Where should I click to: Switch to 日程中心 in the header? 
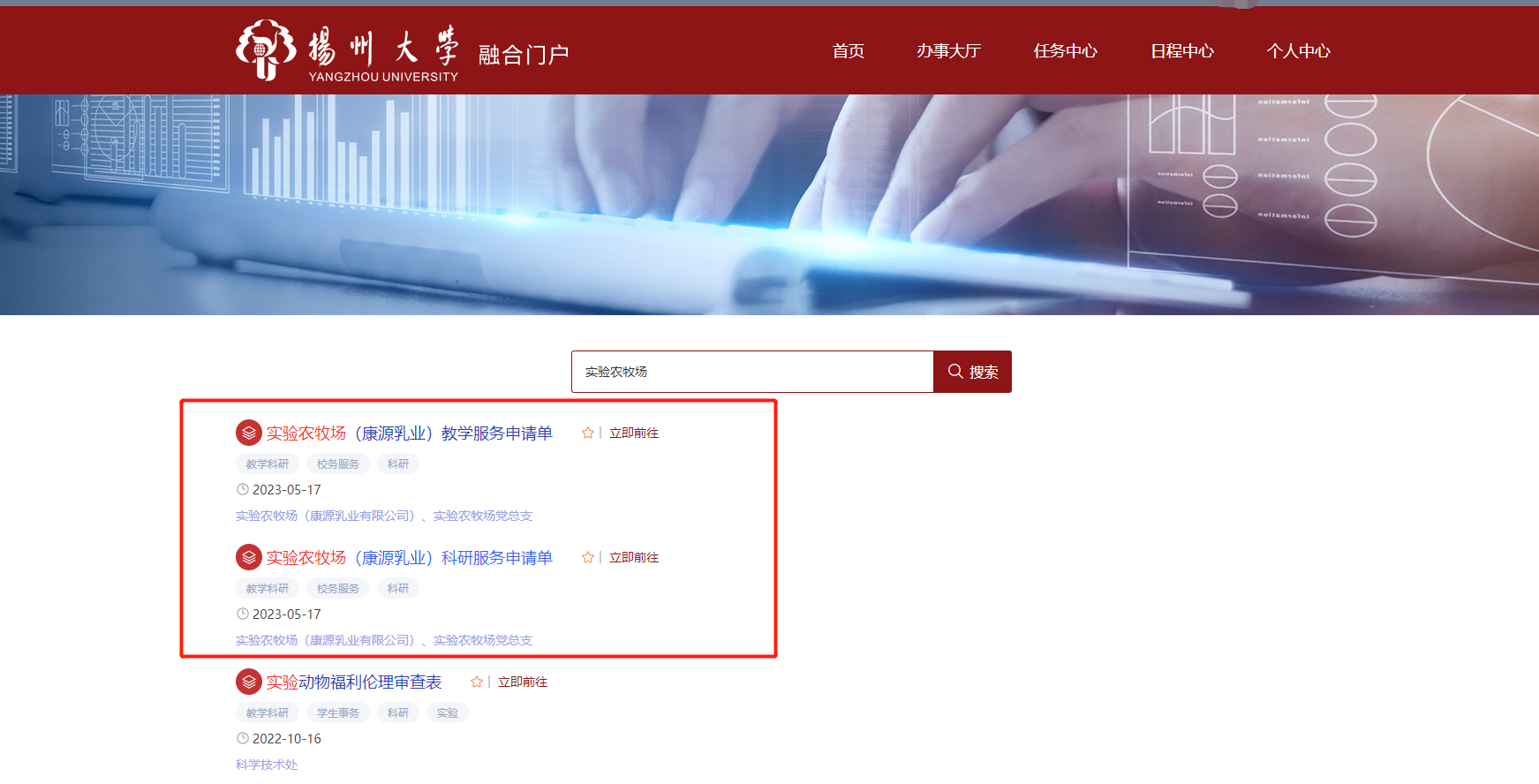pyautogui.click(x=1181, y=51)
